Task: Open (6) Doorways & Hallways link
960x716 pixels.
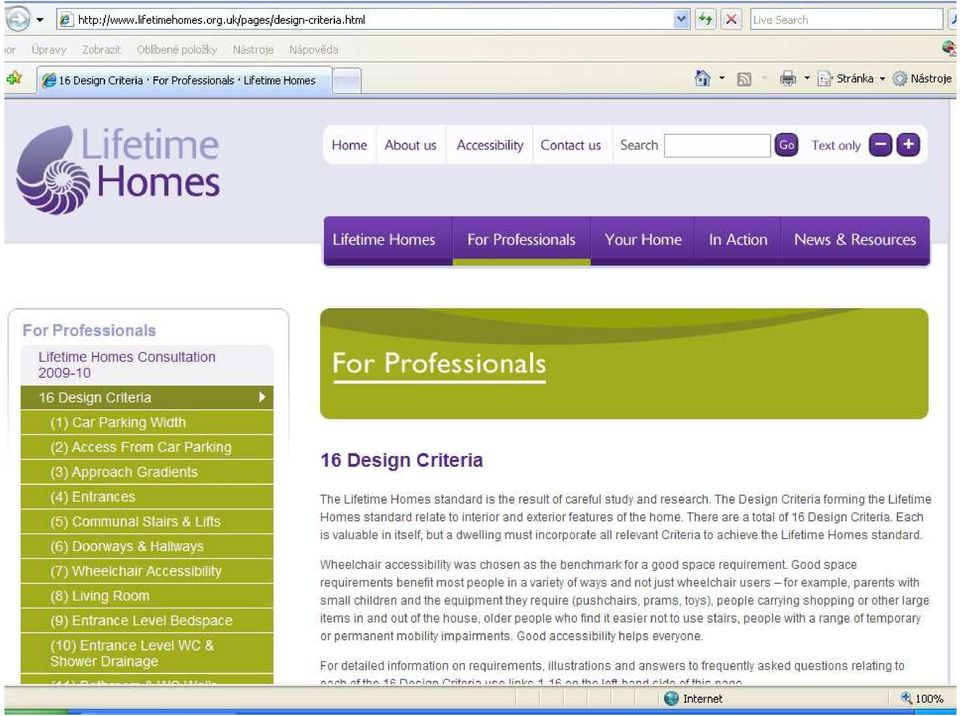Action: [147, 546]
